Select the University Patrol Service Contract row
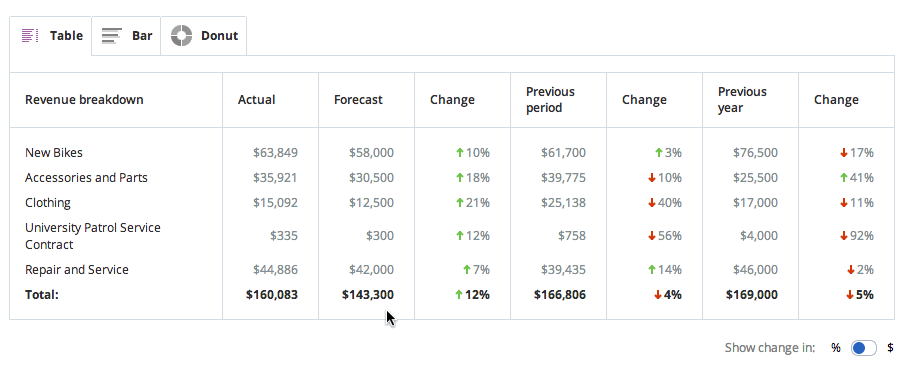Image resolution: width=917 pixels, height=365 pixels. (451, 236)
